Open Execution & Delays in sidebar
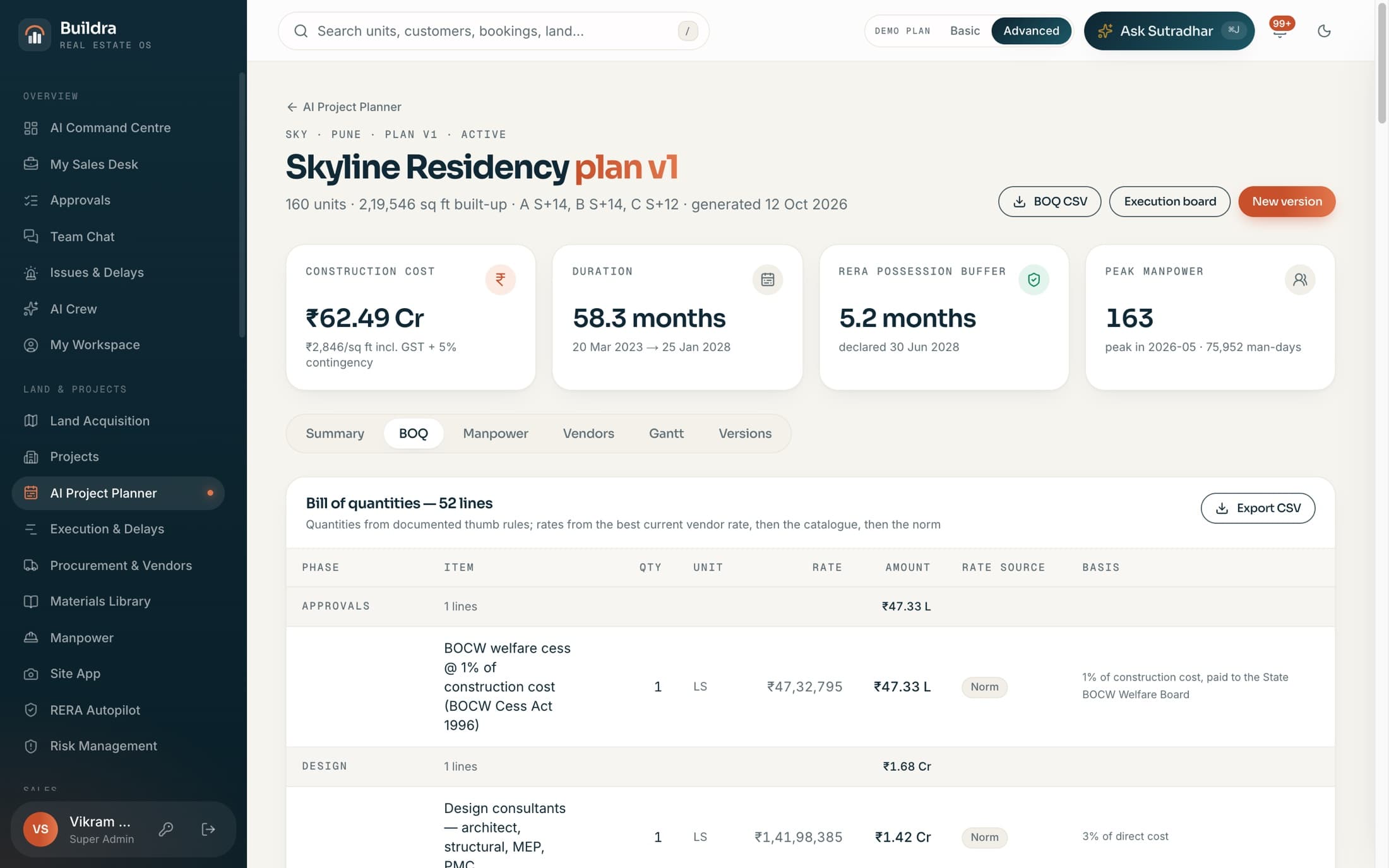The image size is (1389, 868). point(118,529)
